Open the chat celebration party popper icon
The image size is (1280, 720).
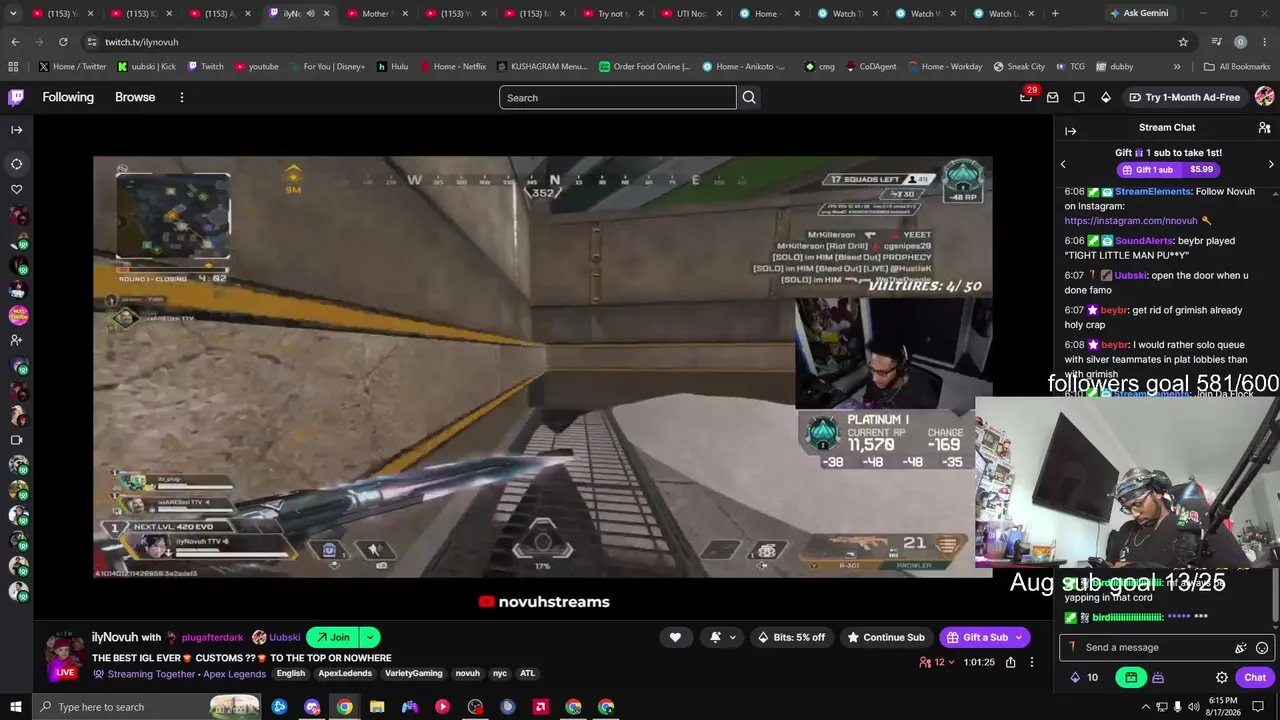1241,648
